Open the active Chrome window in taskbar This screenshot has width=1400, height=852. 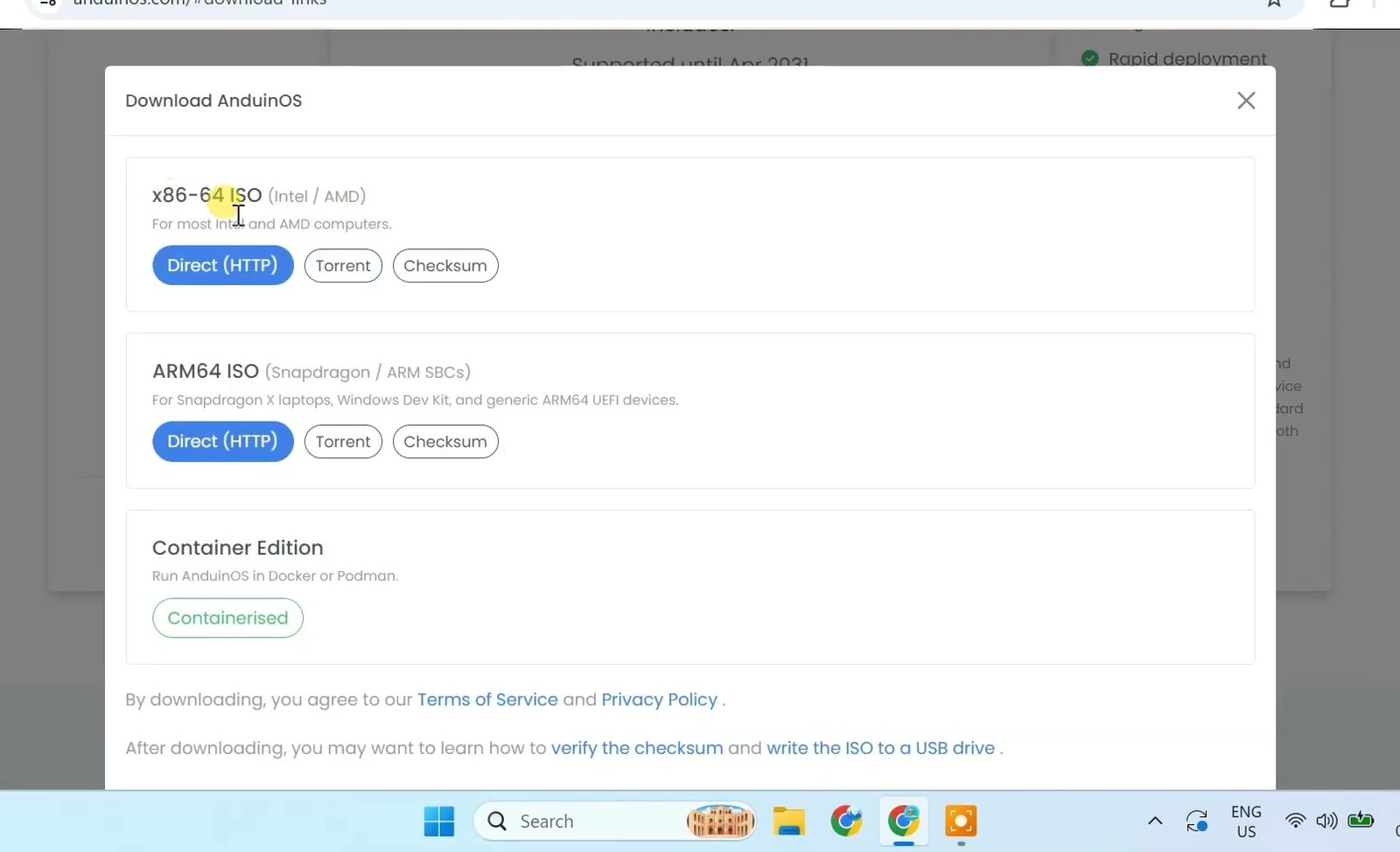click(x=904, y=821)
